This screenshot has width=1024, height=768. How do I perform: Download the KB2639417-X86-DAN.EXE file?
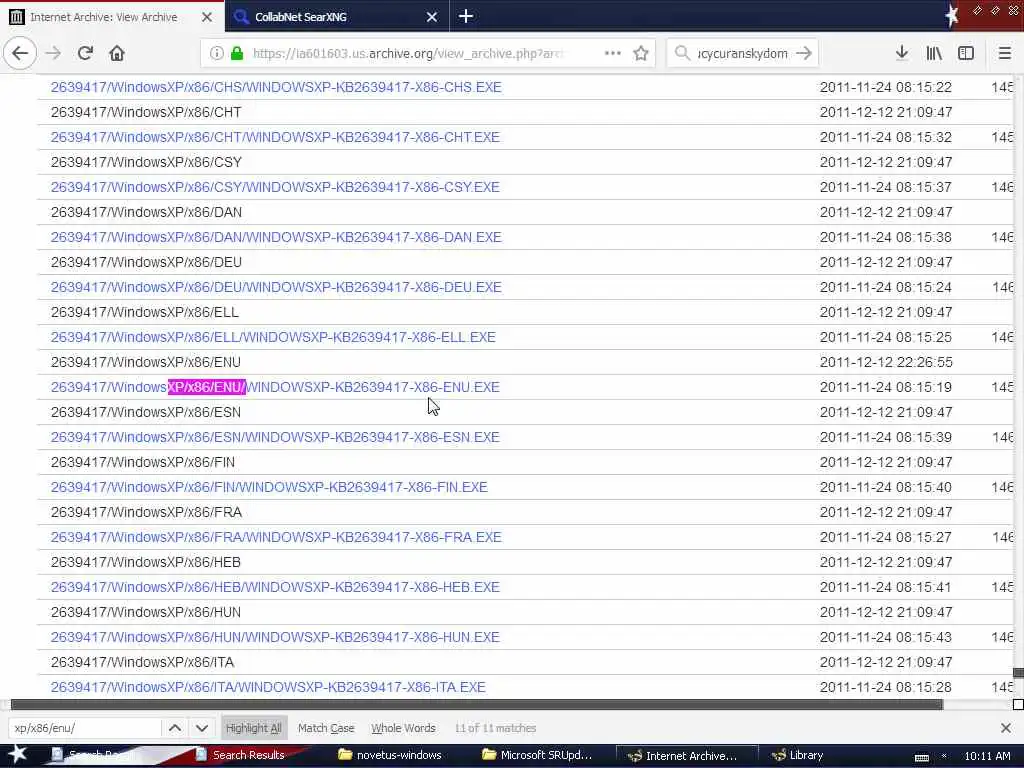point(276,237)
